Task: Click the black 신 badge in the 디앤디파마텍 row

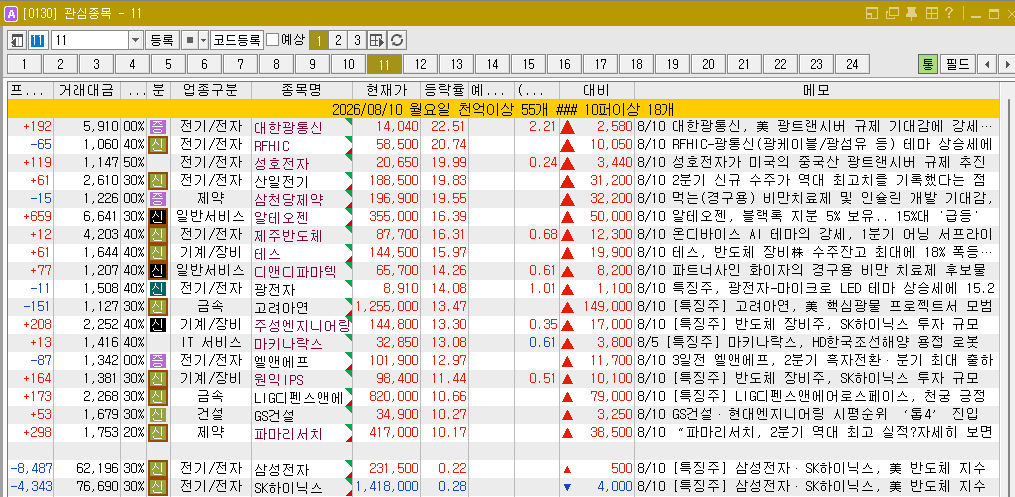Action: pyautogui.click(x=158, y=271)
